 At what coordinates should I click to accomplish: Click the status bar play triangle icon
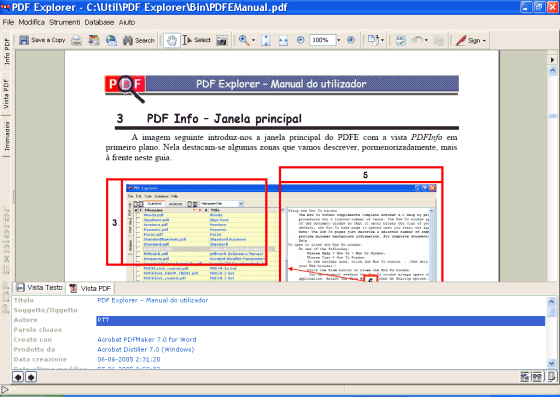(5, 390)
